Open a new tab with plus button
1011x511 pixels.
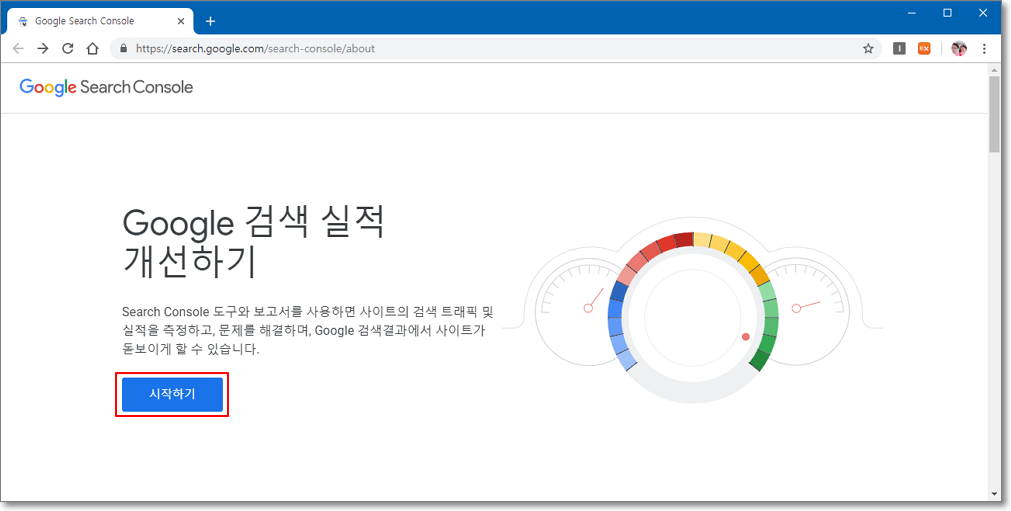click(210, 21)
